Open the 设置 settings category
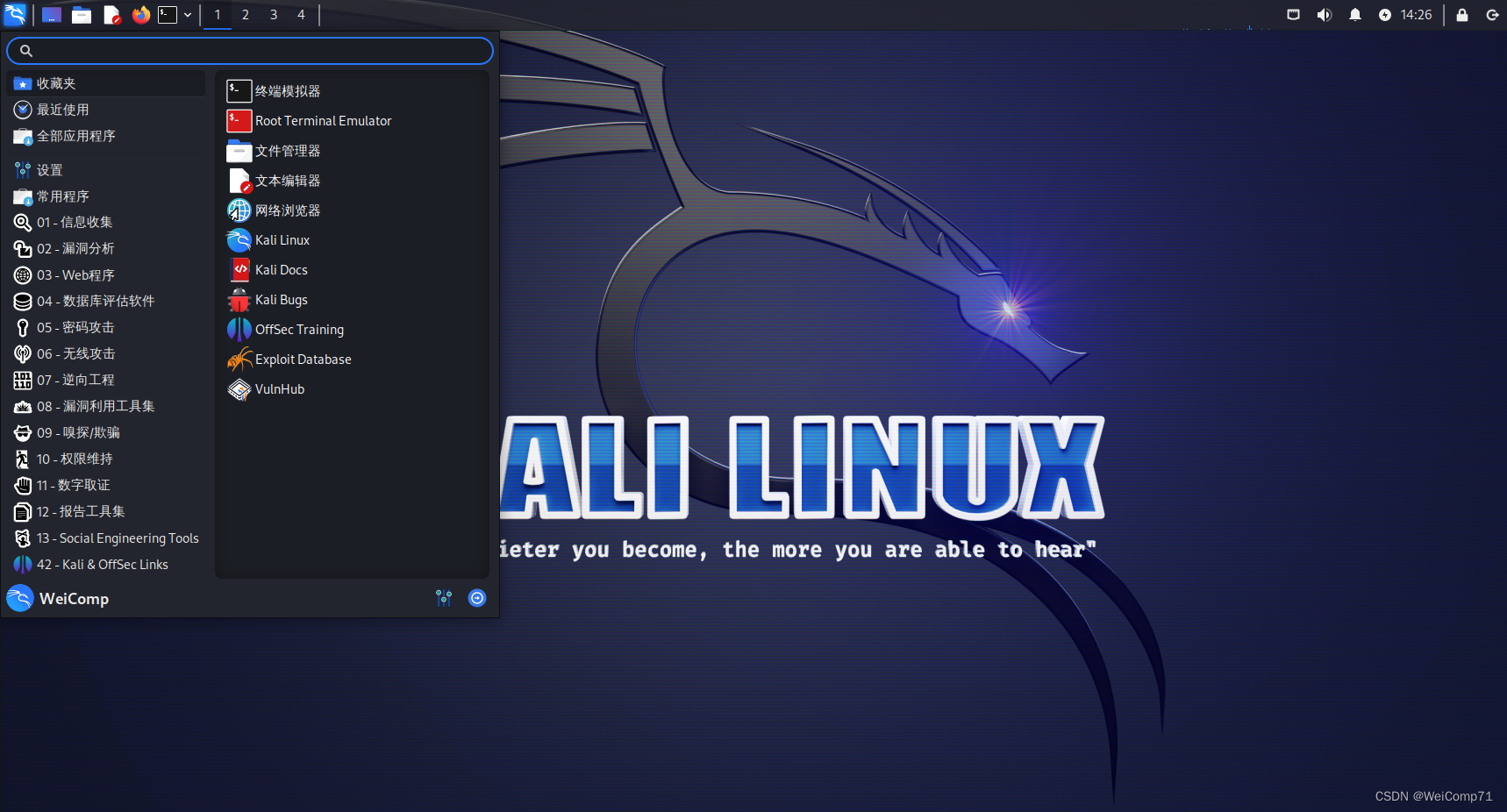The width and height of the screenshot is (1507, 812). click(x=106, y=170)
